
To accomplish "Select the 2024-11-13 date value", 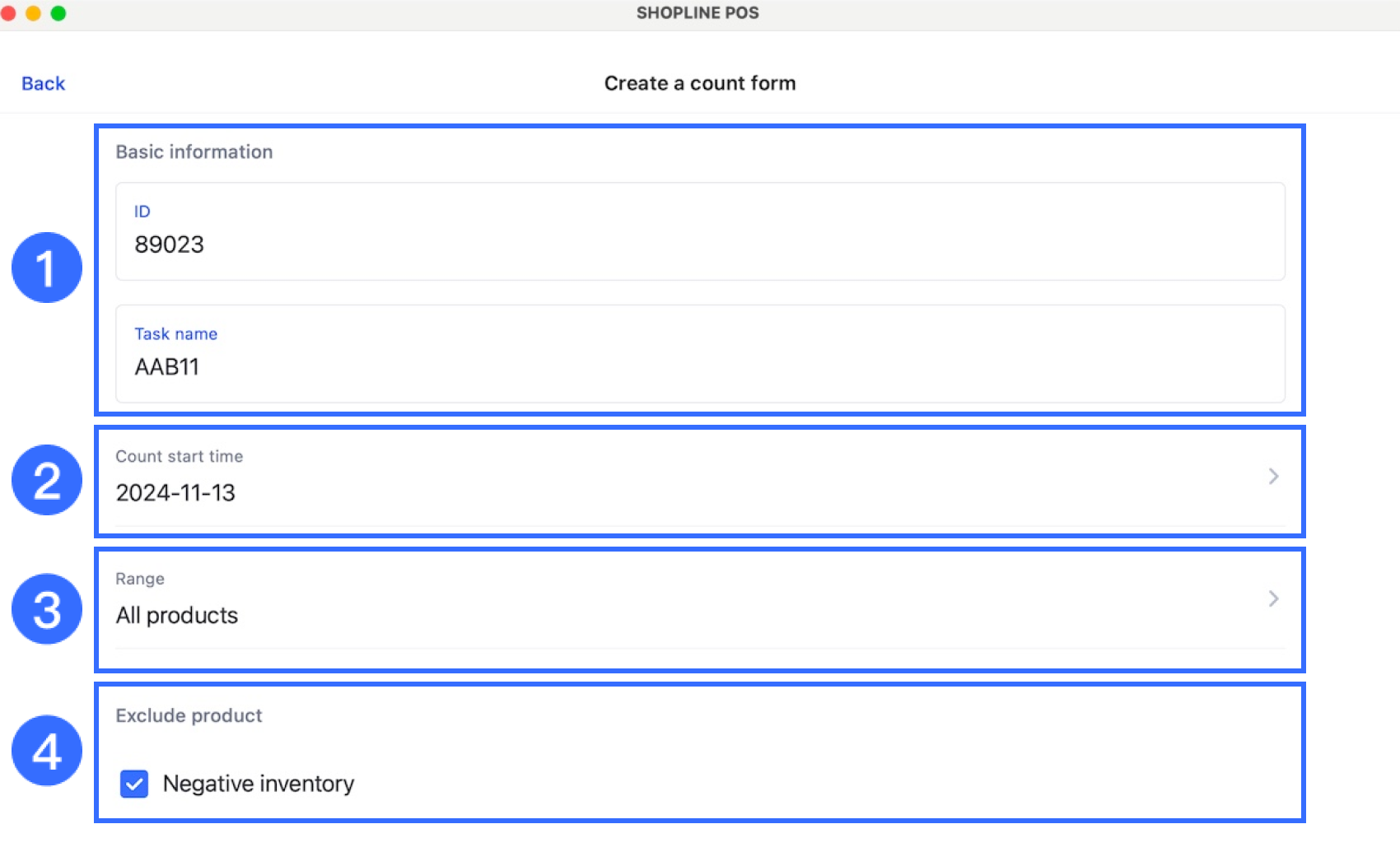I will (175, 492).
